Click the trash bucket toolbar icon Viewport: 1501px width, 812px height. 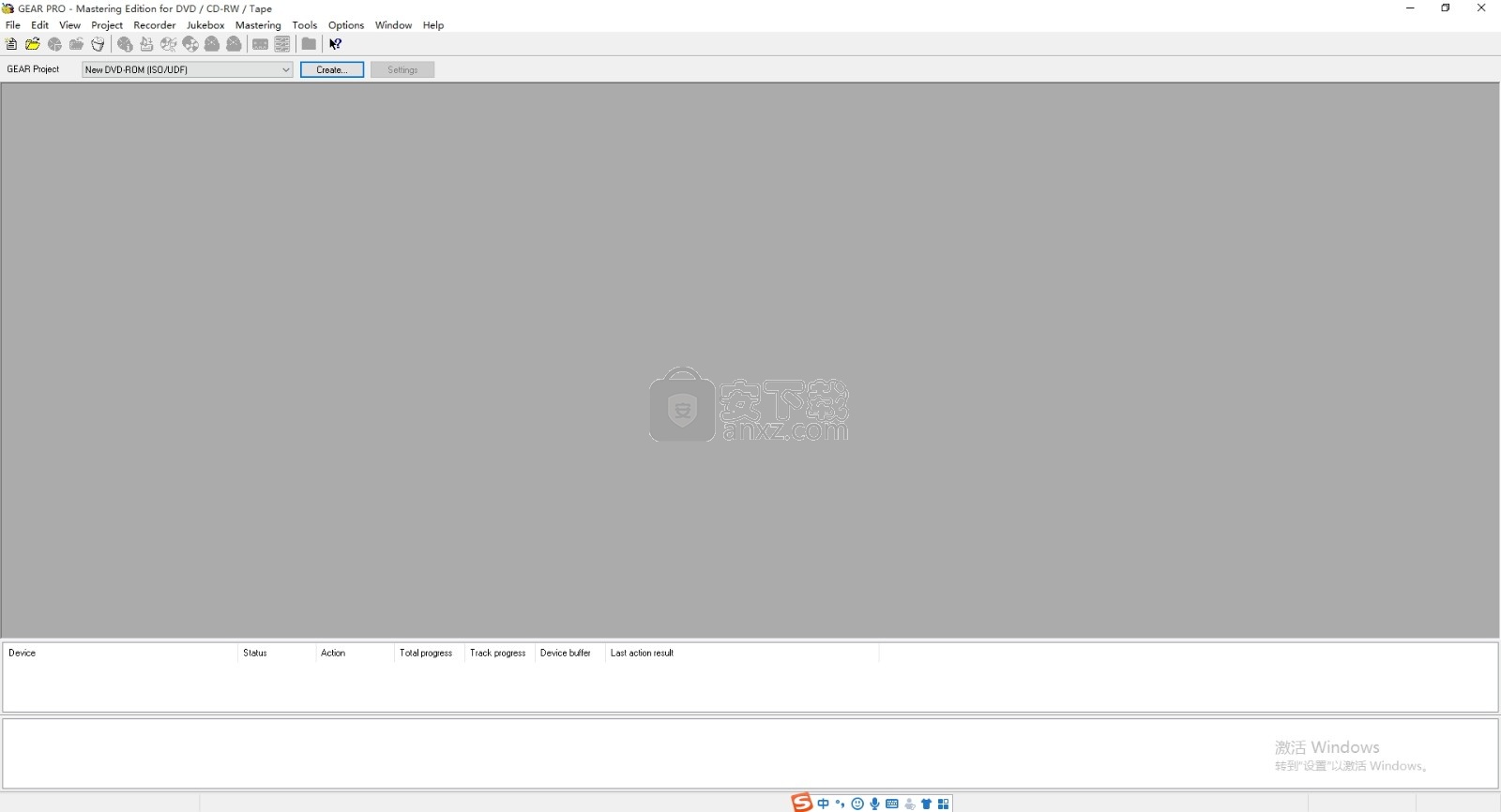pos(98,44)
